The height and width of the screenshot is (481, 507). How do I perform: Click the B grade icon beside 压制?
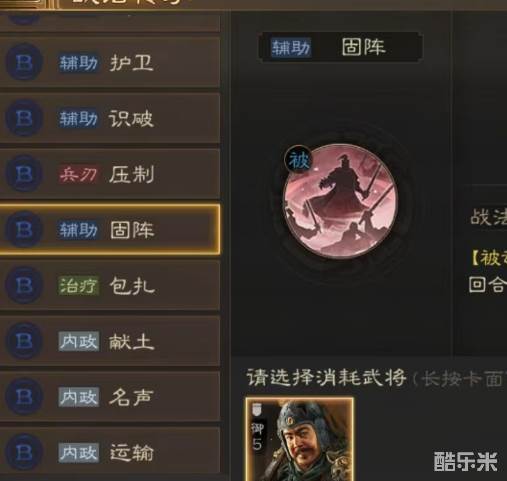click(x=24, y=174)
